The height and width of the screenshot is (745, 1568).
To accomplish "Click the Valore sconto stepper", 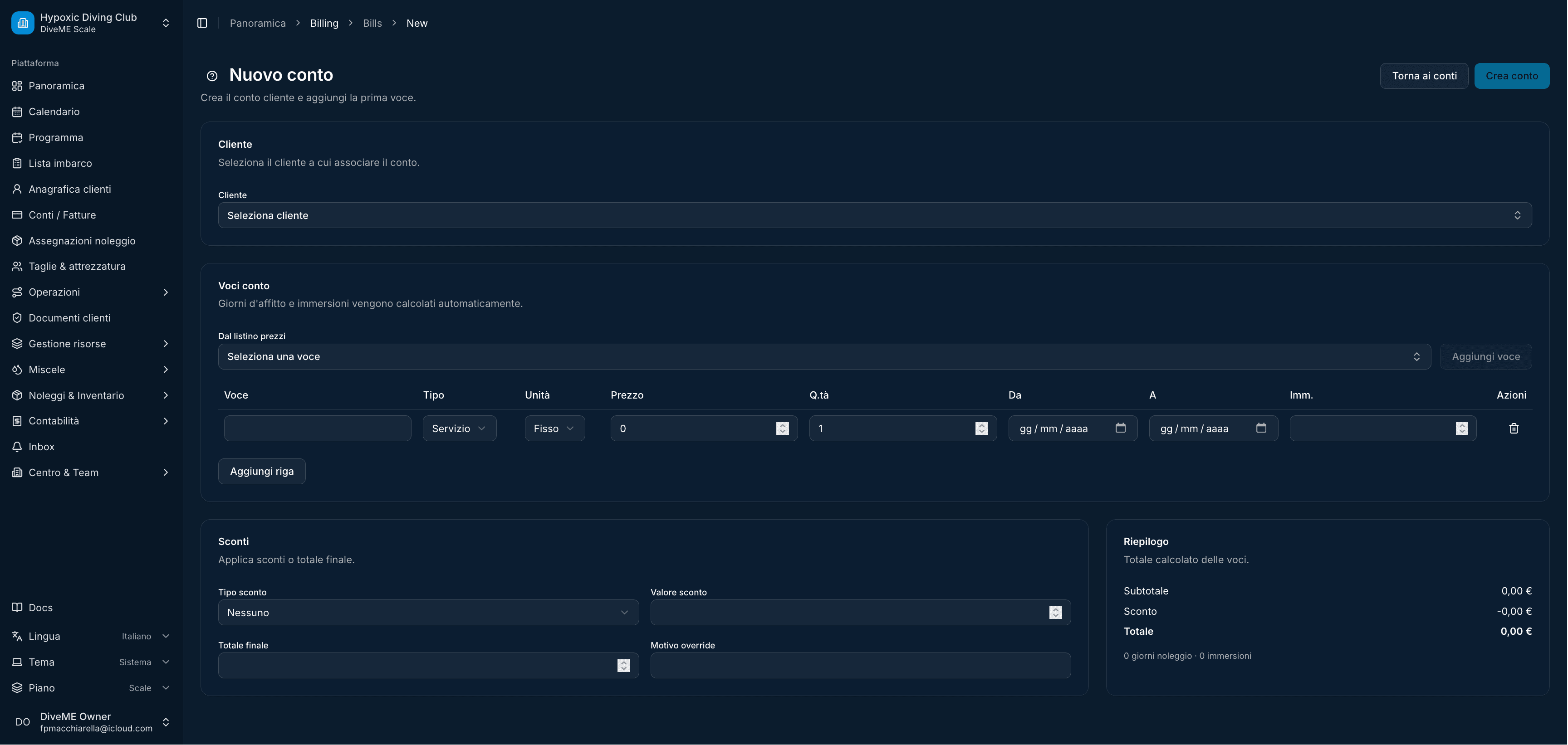I will (1055, 613).
